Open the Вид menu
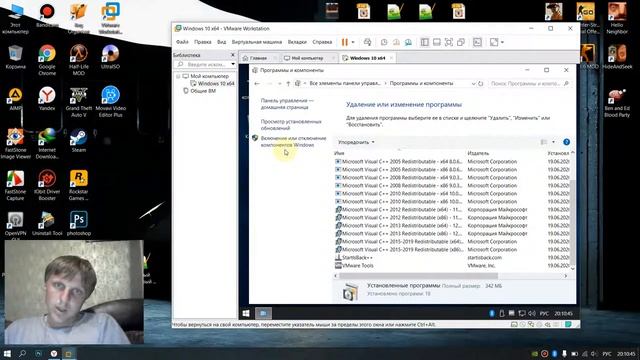This screenshot has height=360, width=640. [222, 42]
